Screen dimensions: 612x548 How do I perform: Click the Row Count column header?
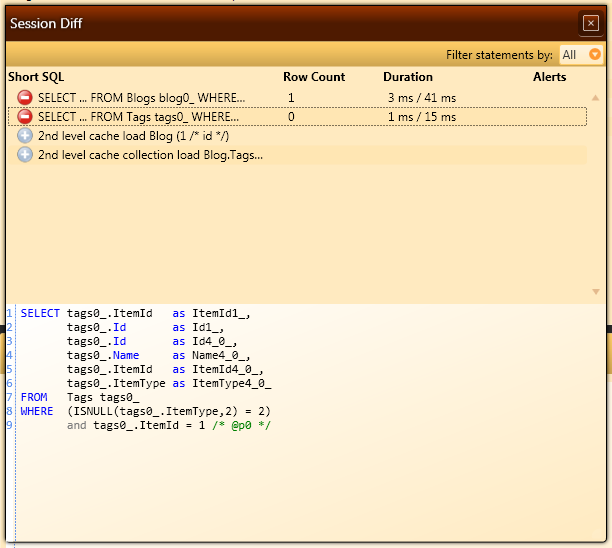point(314,77)
